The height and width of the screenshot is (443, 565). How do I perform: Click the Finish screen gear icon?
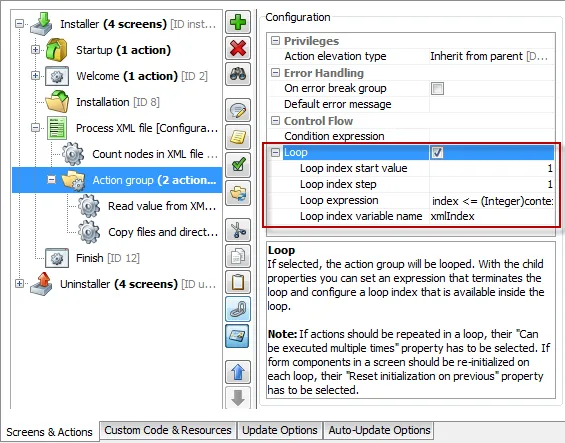pos(57,258)
